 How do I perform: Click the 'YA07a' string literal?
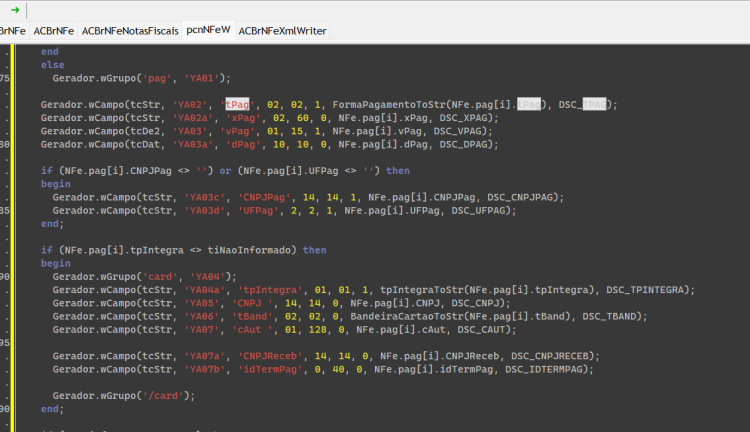205,356
